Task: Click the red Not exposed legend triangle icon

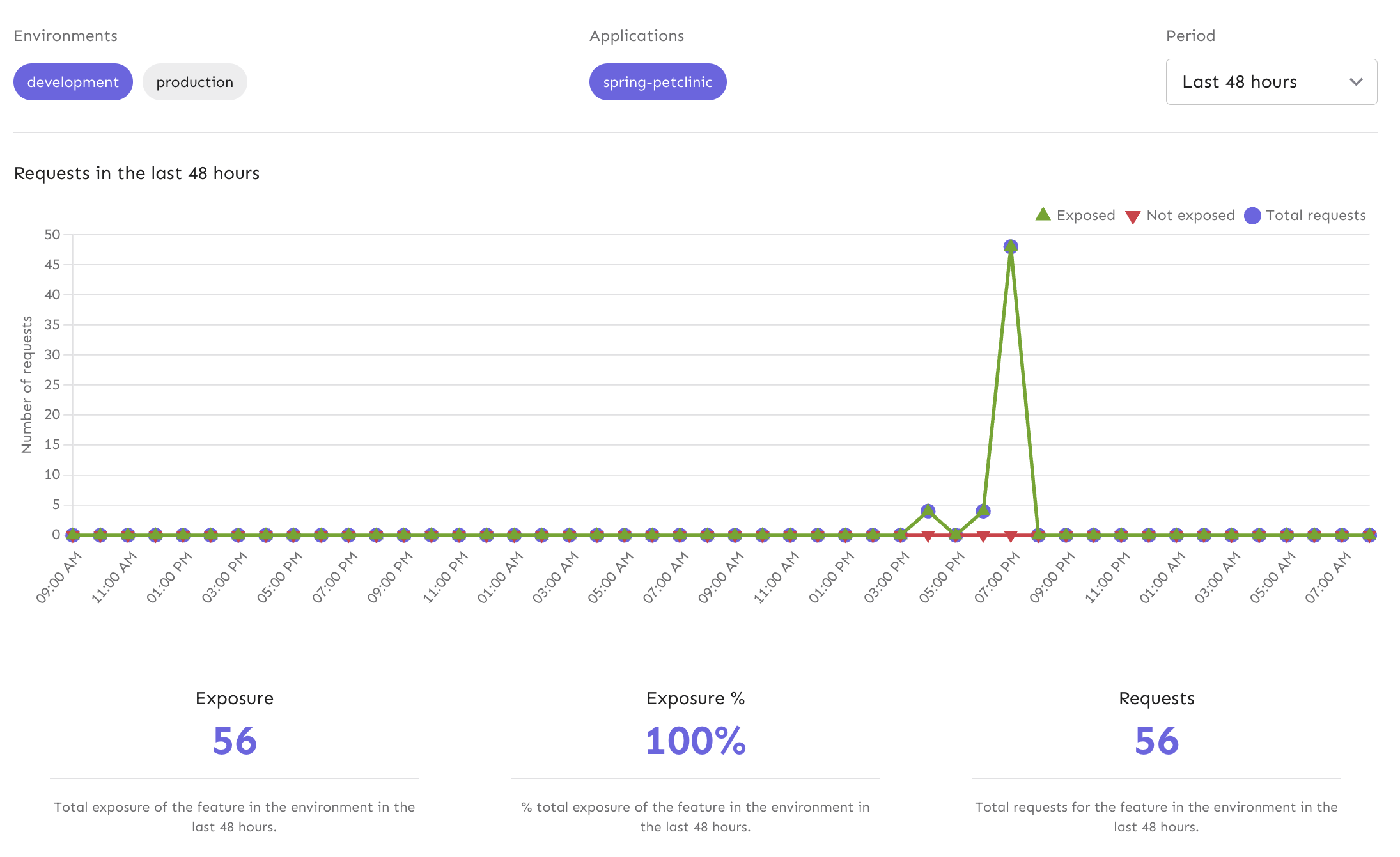Action: point(1132,215)
